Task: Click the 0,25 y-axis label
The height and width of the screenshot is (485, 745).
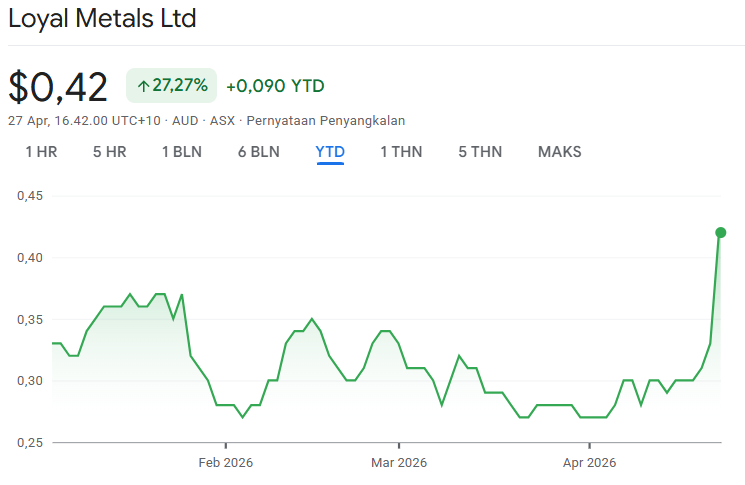Action: point(30,443)
